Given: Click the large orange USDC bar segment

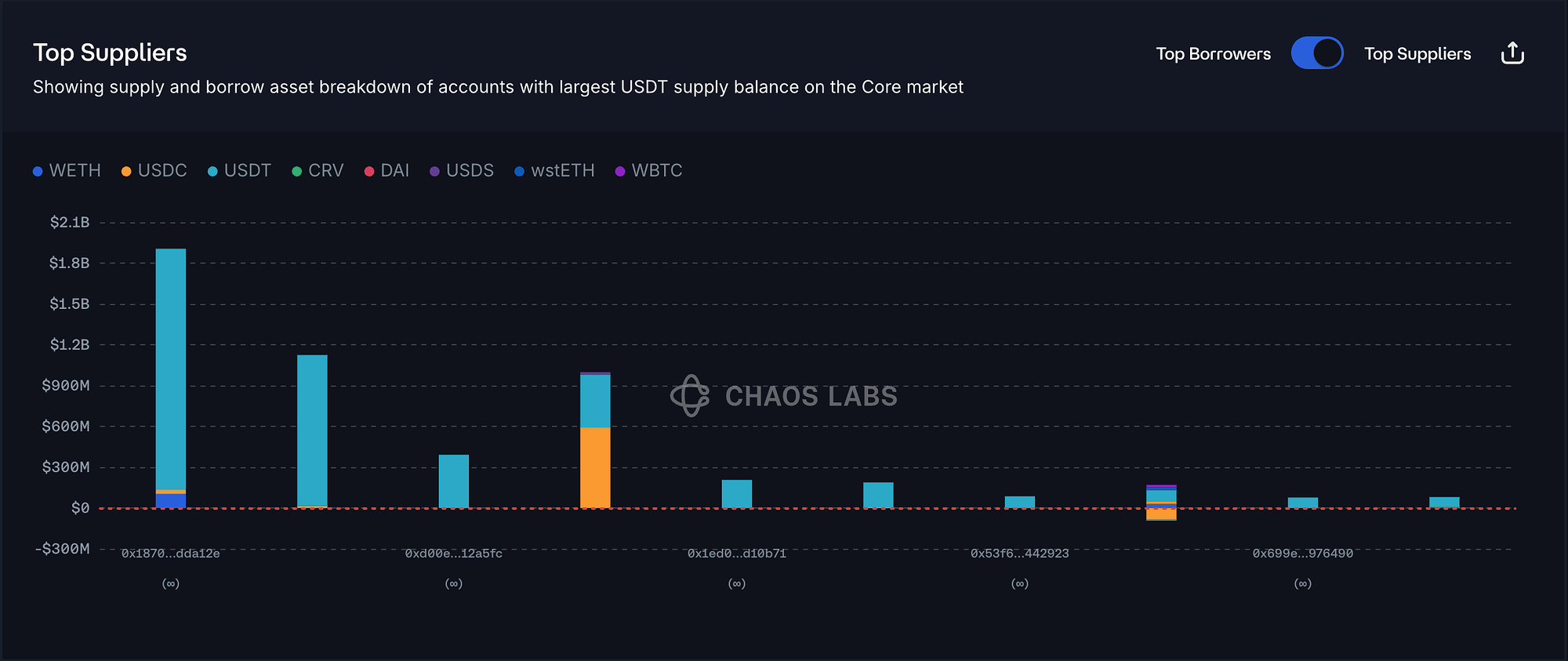Looking at the screenshot, I should pos(595,467).
